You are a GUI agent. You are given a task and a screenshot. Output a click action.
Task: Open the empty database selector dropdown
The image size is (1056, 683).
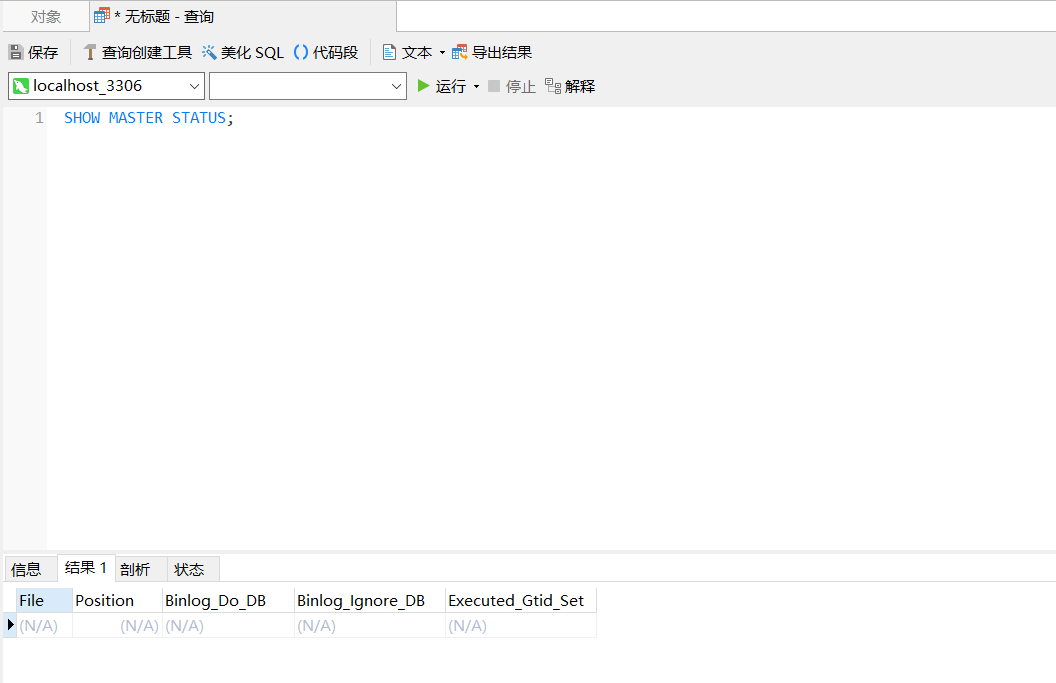coord(396,87)
